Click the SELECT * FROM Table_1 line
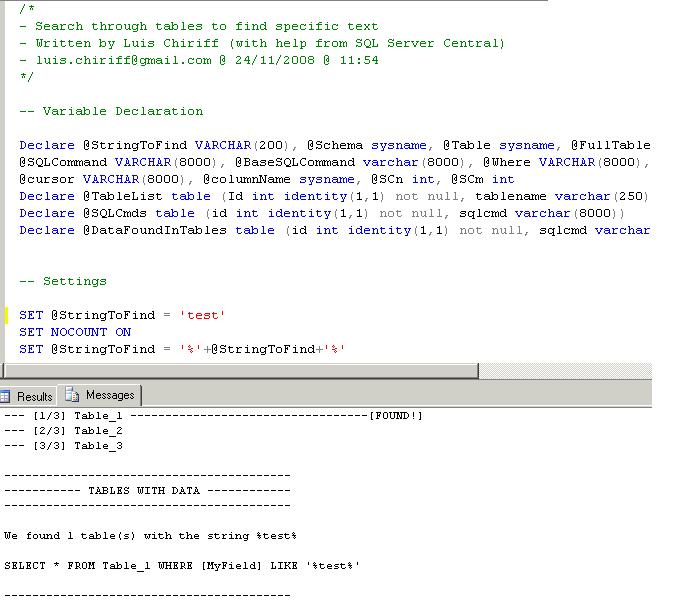 click(x=182, y=566)
